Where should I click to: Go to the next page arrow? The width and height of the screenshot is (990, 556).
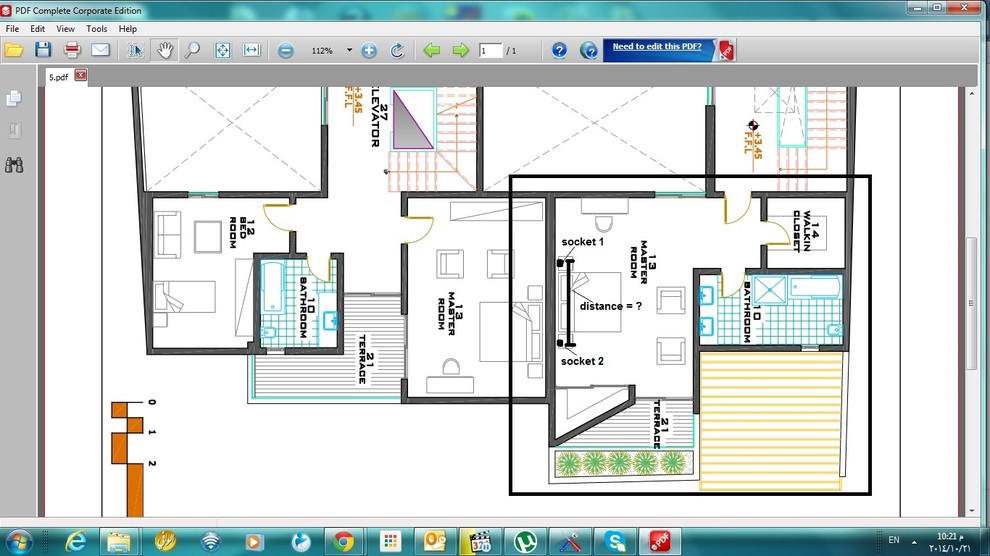pos(460,50)
